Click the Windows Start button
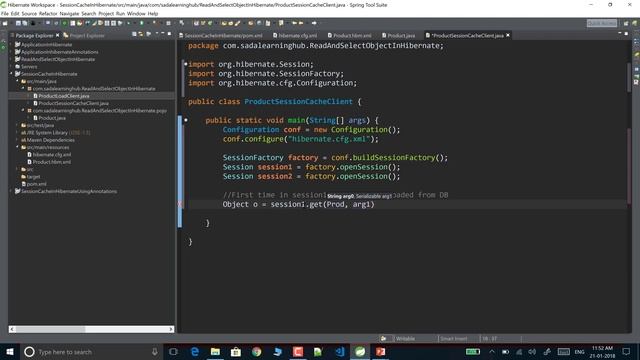 point(10,352)
